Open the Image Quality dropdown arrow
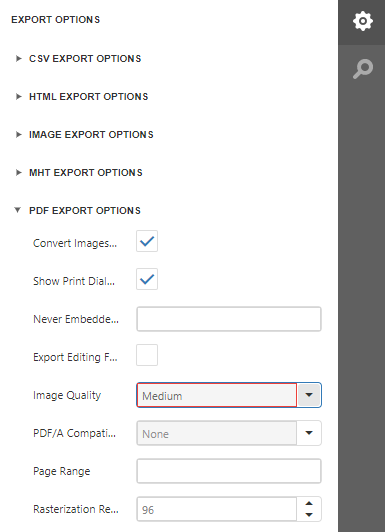Viewport: 385px width, 532px height. [309, 395]
